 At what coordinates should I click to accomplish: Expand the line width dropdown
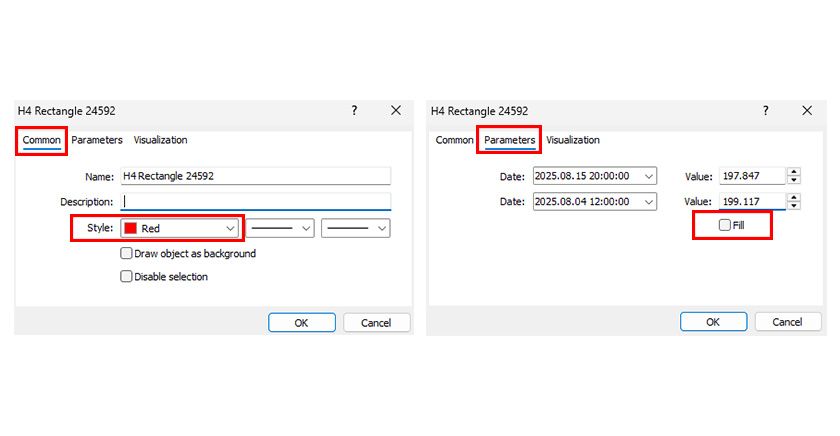(x=380, y=229)
